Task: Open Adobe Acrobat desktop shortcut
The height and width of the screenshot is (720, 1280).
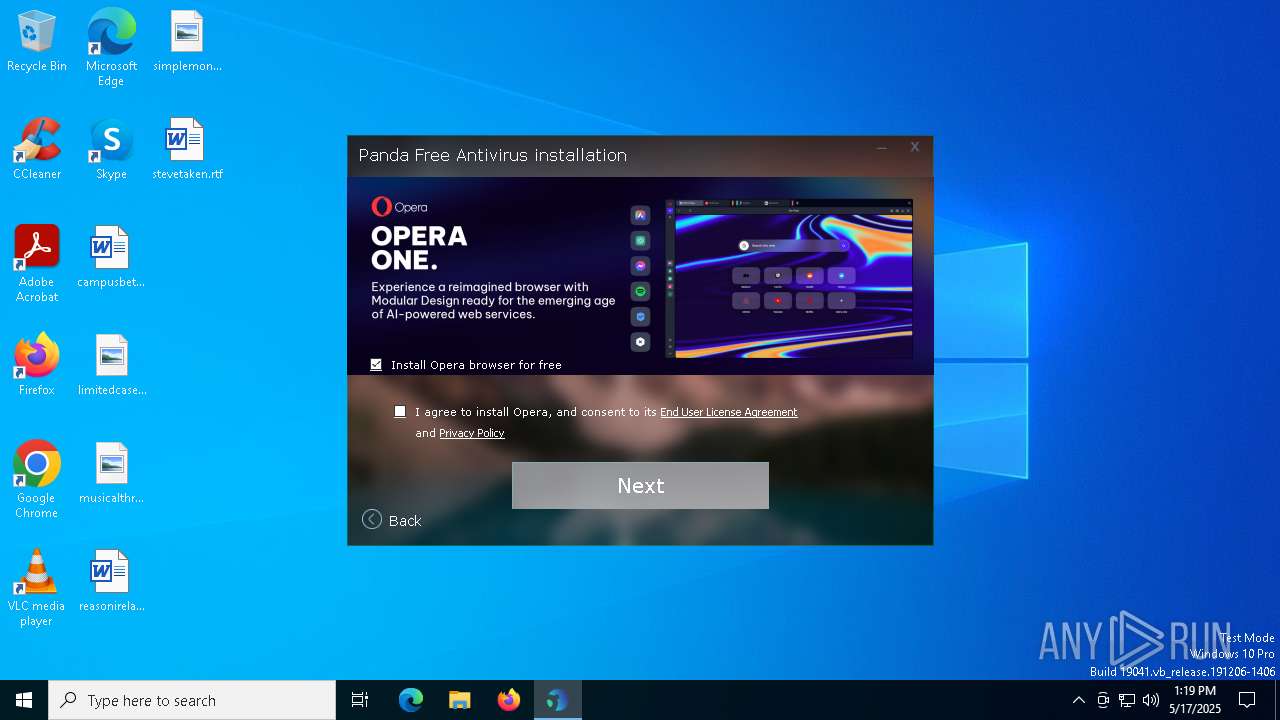Action: click(37, 264)
